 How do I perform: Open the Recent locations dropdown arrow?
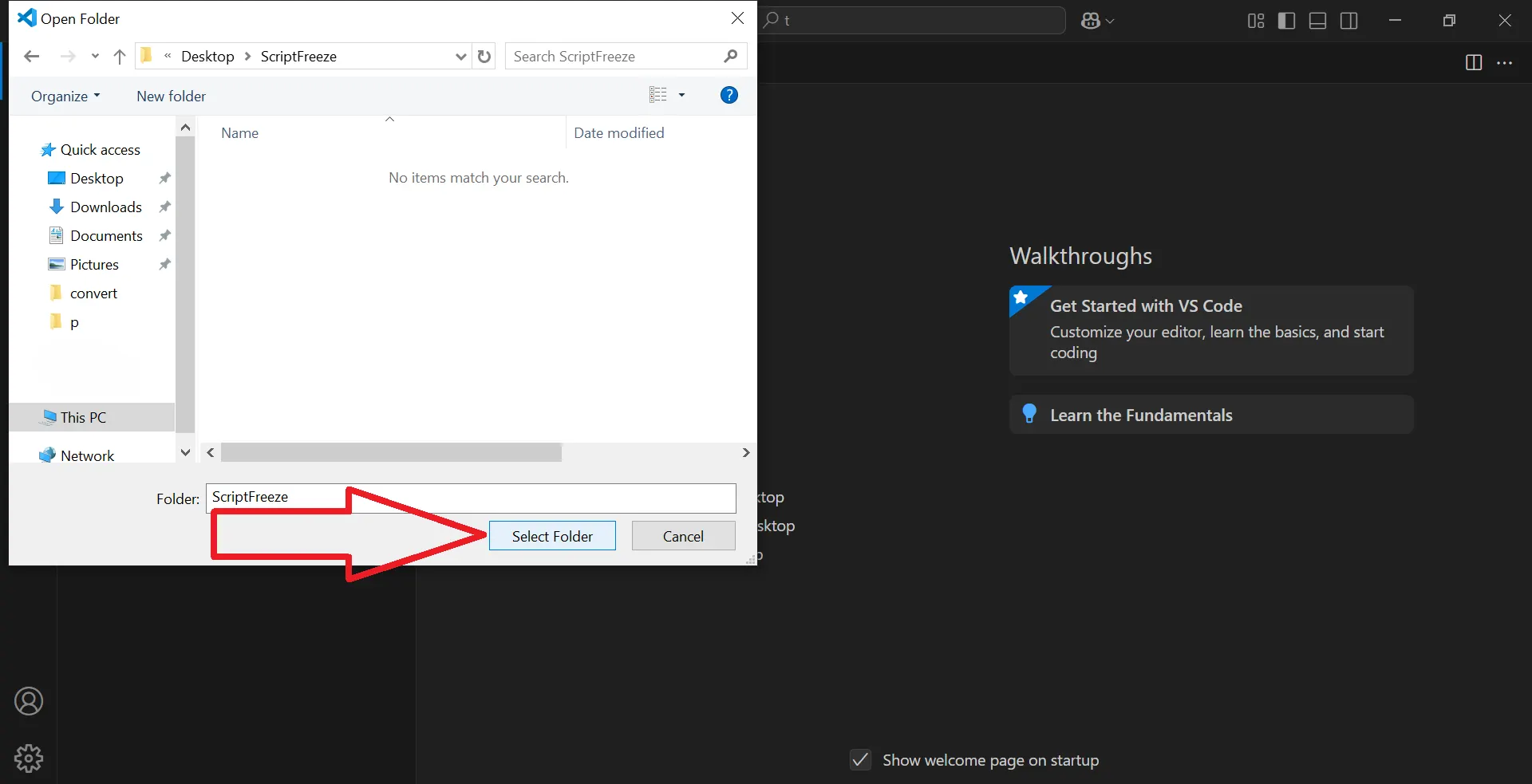point(95,57)
